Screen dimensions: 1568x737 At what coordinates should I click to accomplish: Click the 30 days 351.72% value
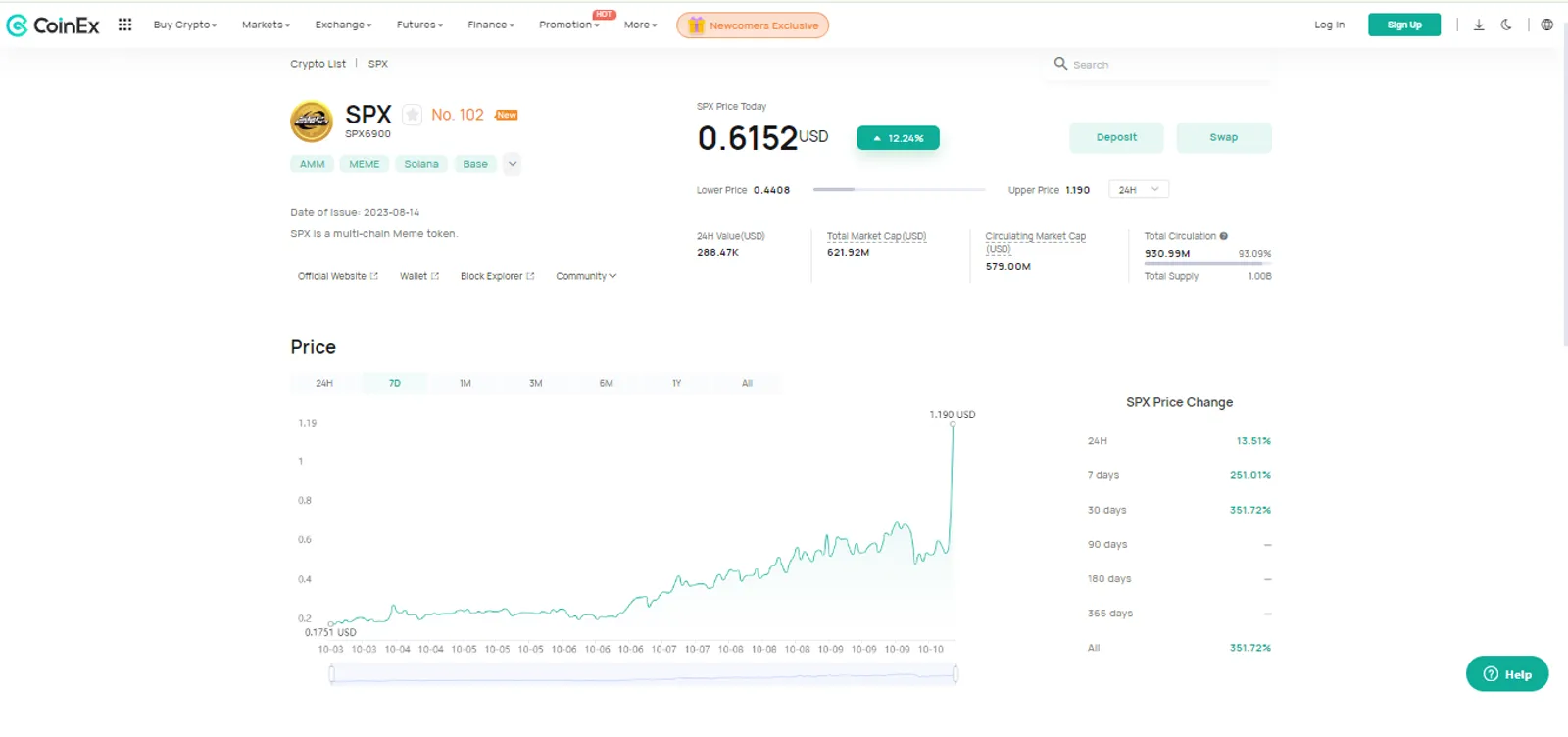tap(1250, 510)
